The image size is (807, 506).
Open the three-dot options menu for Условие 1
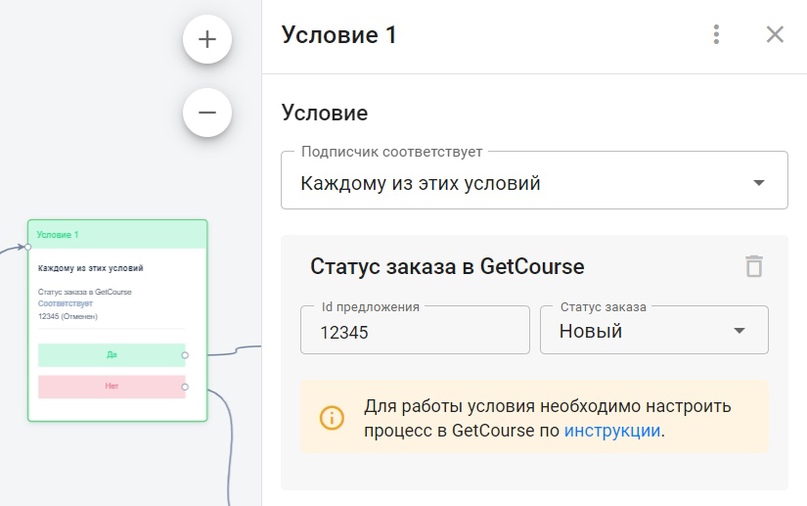716,34
